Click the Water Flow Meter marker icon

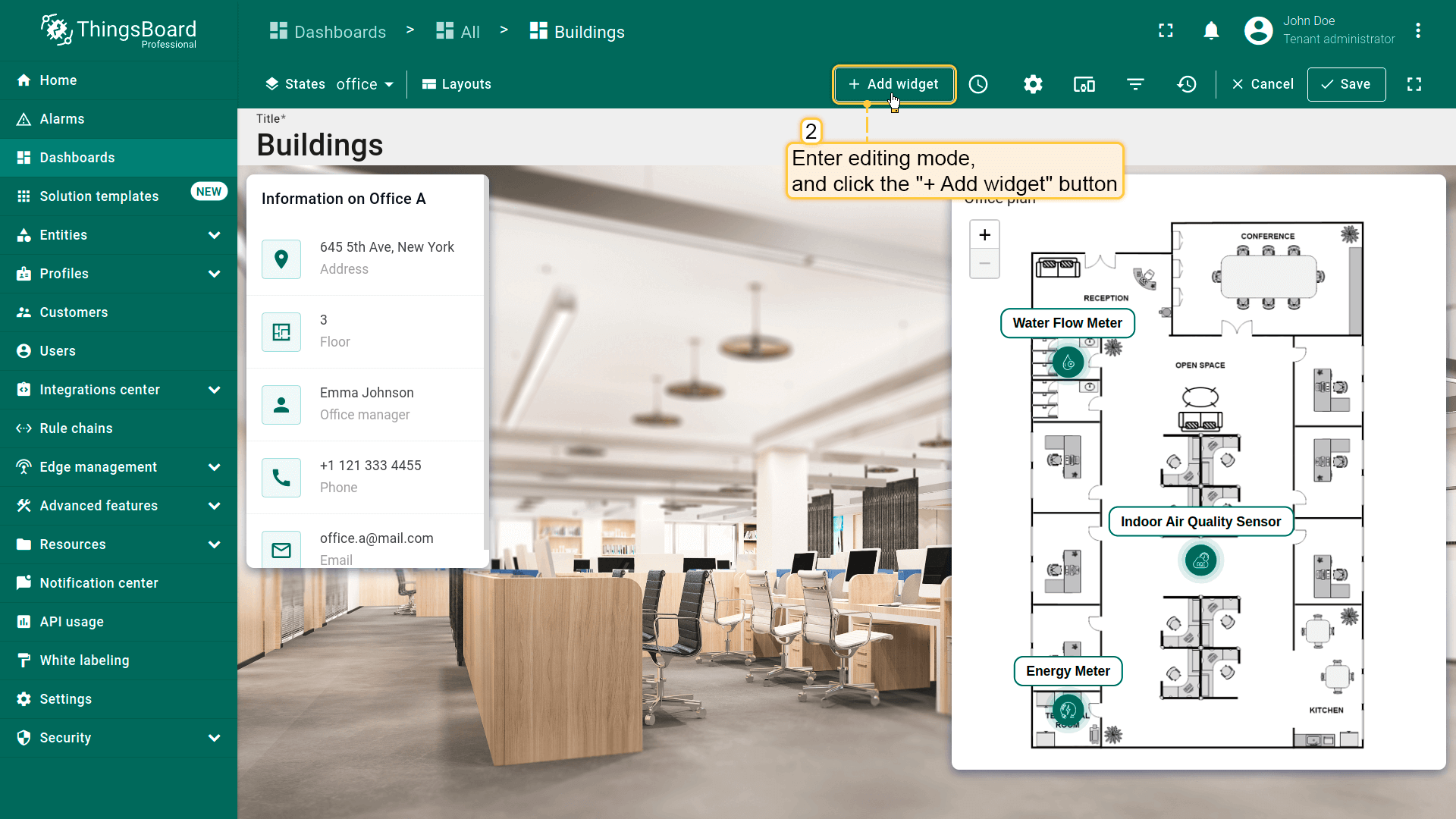tap(1068, 362)
